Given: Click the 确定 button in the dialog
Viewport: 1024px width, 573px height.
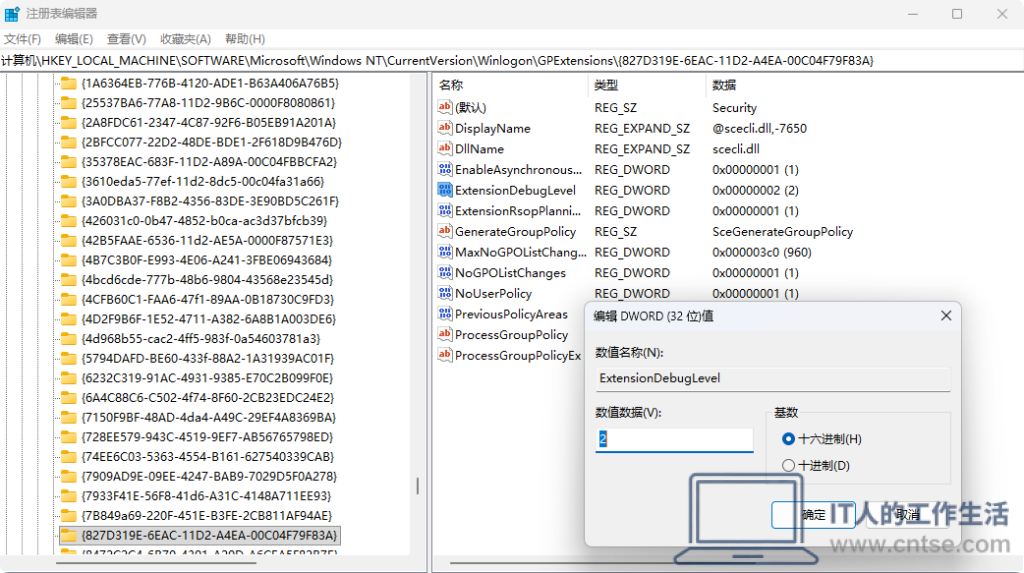Looking at the screenshot, I should tap(813, 515).
